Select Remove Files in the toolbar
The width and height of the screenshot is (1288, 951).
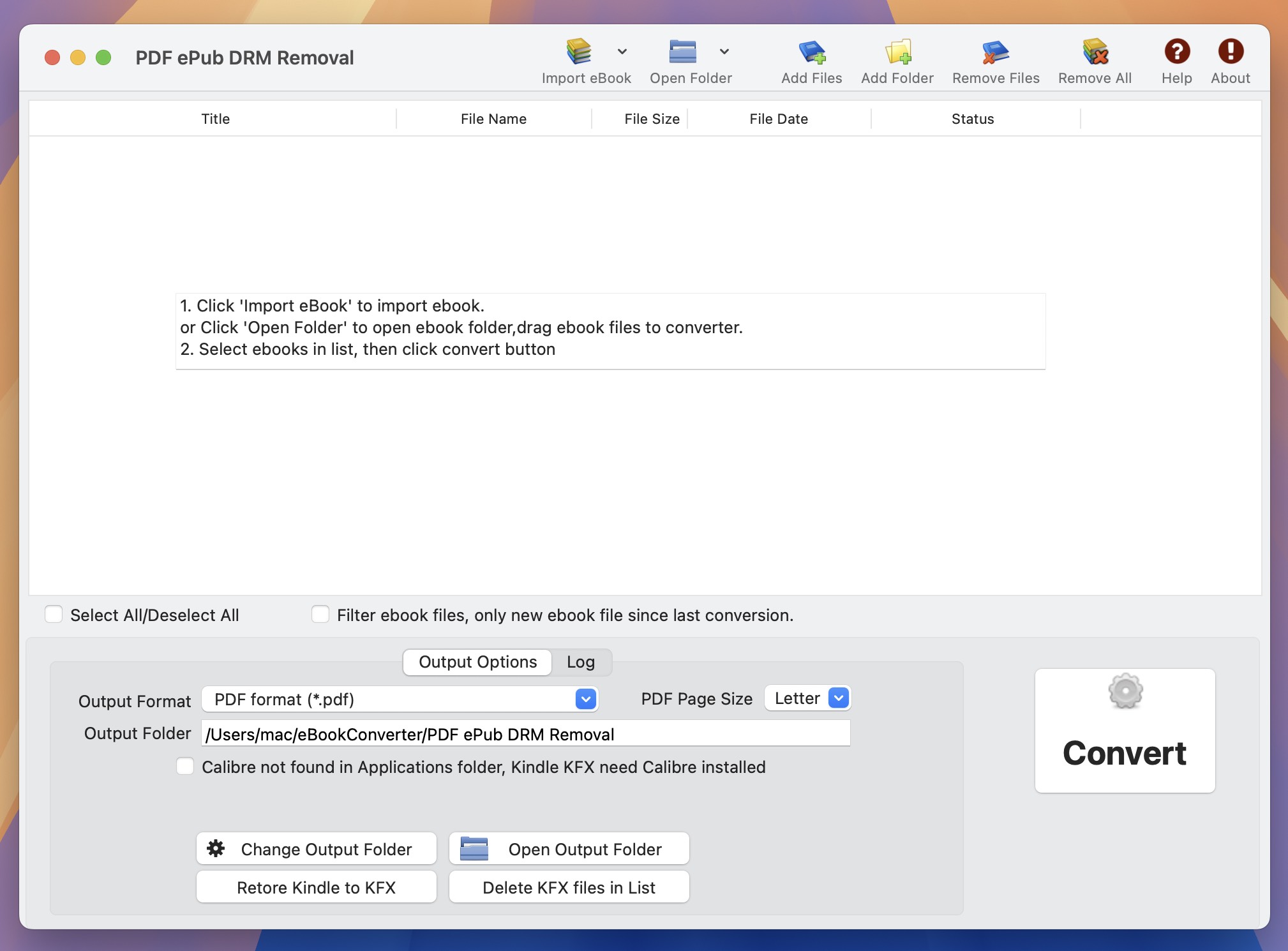pyautogui.click(x=994, y=52)
